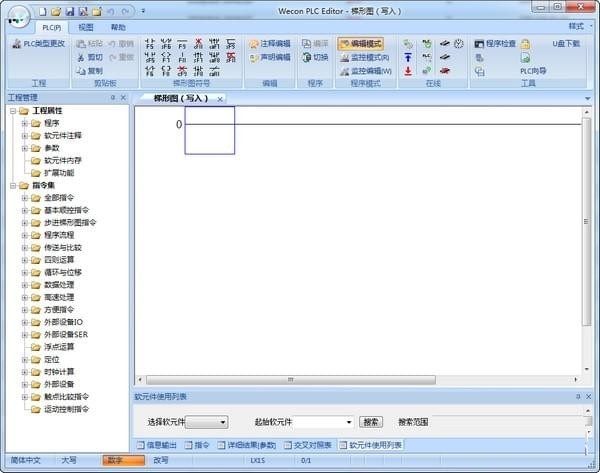600x473 pixels.
Task: Click the blue upload arrow PLC read icon
Action: tap(408, 57)
